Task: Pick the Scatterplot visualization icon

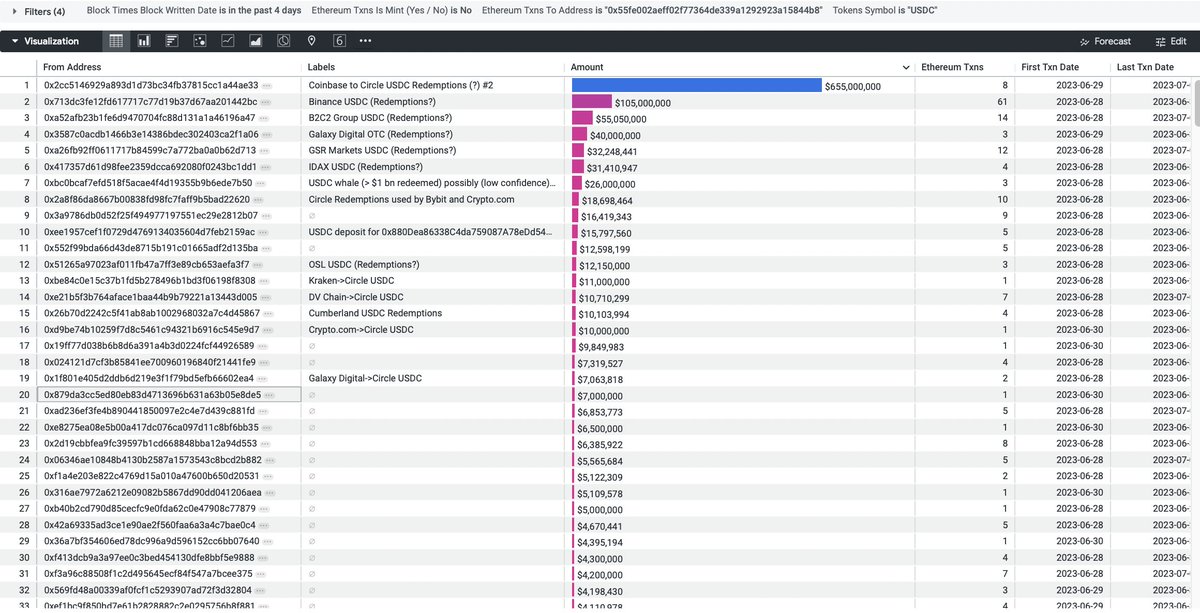Action: pyautogui.click(x=200, y=41)
